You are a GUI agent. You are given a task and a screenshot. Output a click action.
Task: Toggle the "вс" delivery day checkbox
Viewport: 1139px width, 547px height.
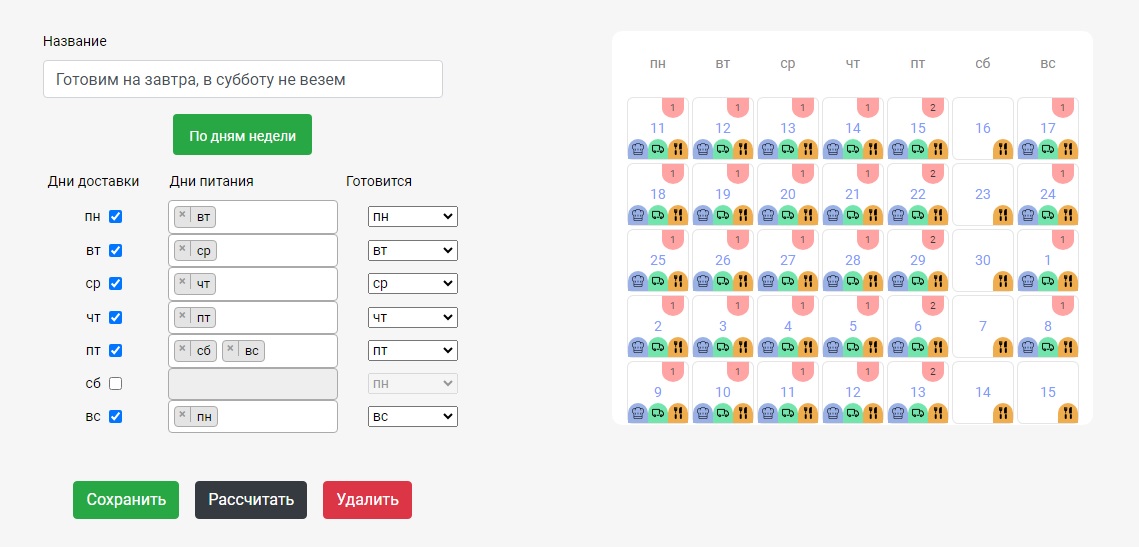(115, 416)
